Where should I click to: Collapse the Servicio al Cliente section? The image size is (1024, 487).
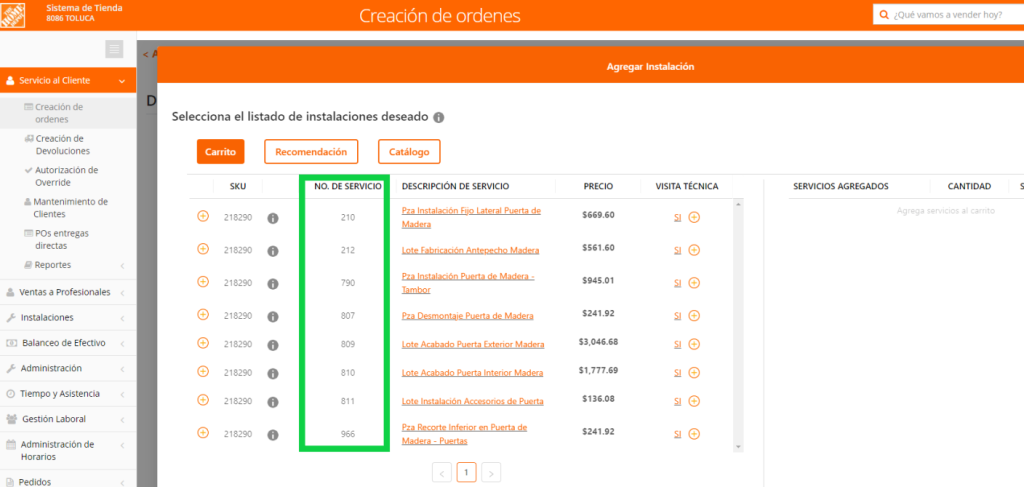point(68,80)
